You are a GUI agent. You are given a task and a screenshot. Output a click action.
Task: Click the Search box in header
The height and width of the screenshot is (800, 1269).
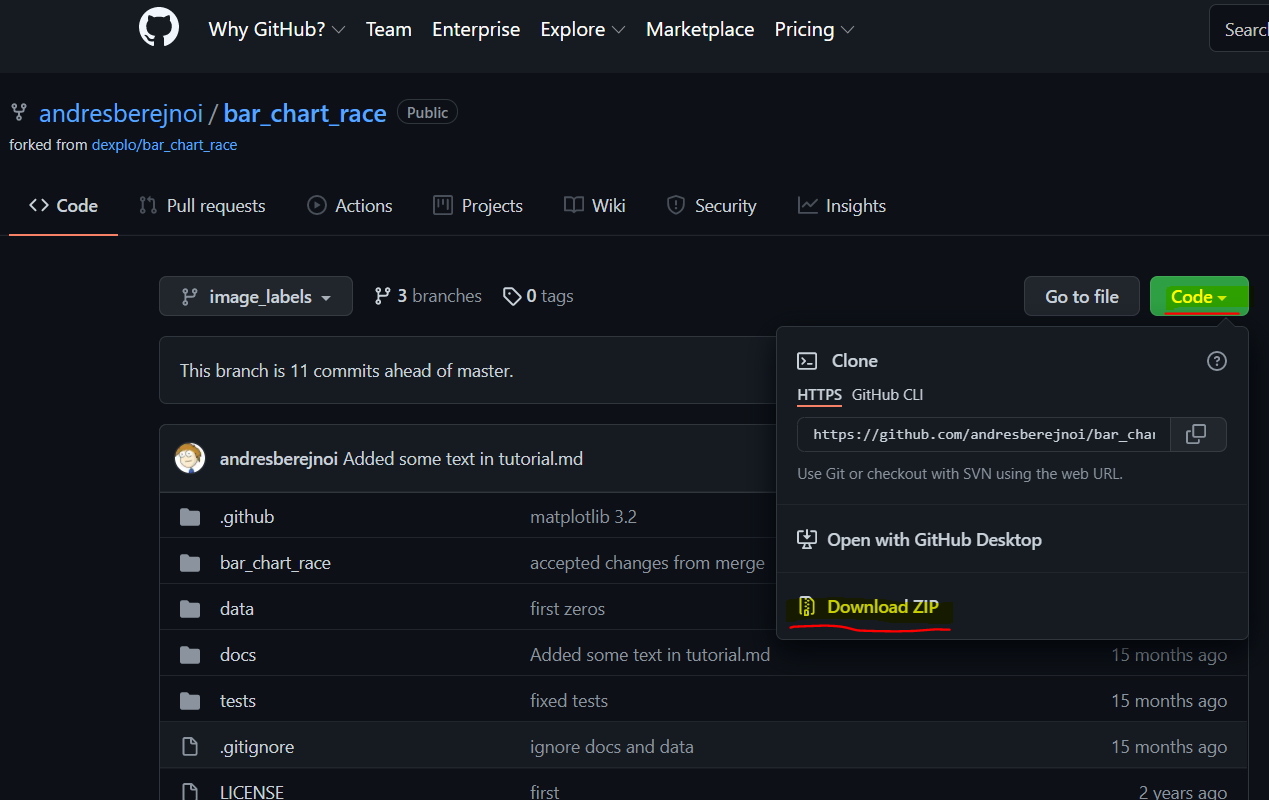coord(1239,30)
